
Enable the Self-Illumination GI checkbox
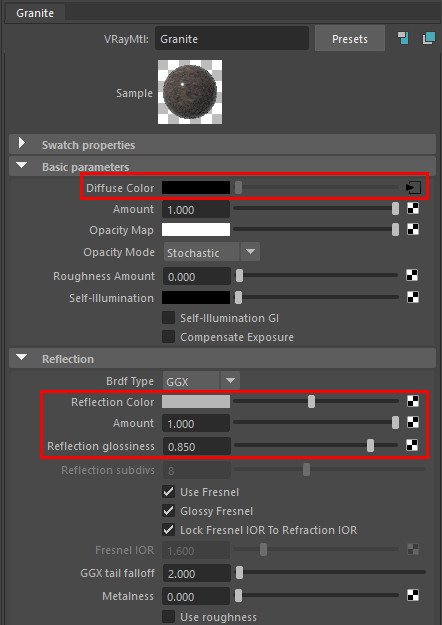pyautogui.click(x=169, y=318)
